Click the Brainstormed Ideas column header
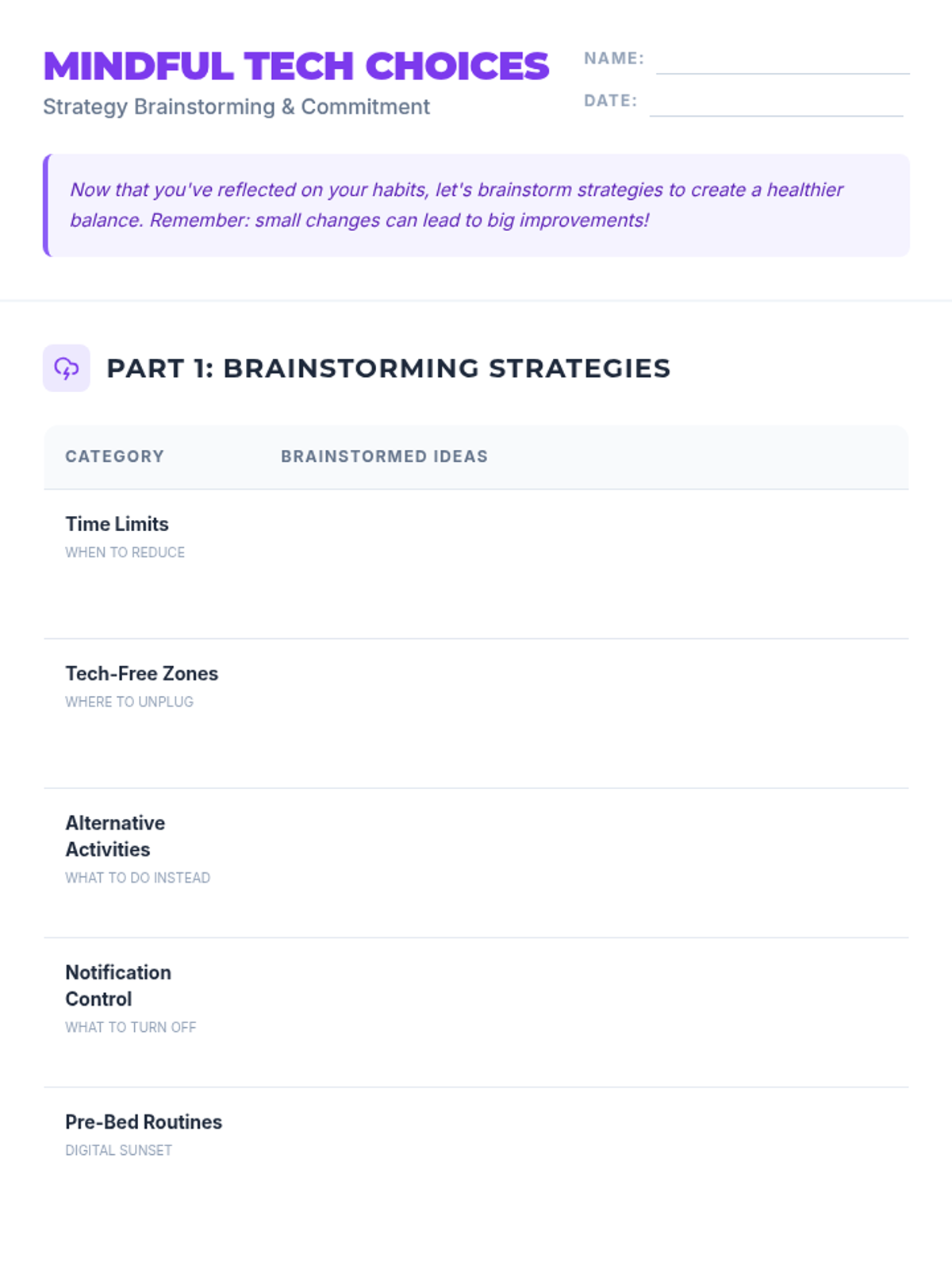The height and width of the screenshot is (1270, 952). pos(384,456)
